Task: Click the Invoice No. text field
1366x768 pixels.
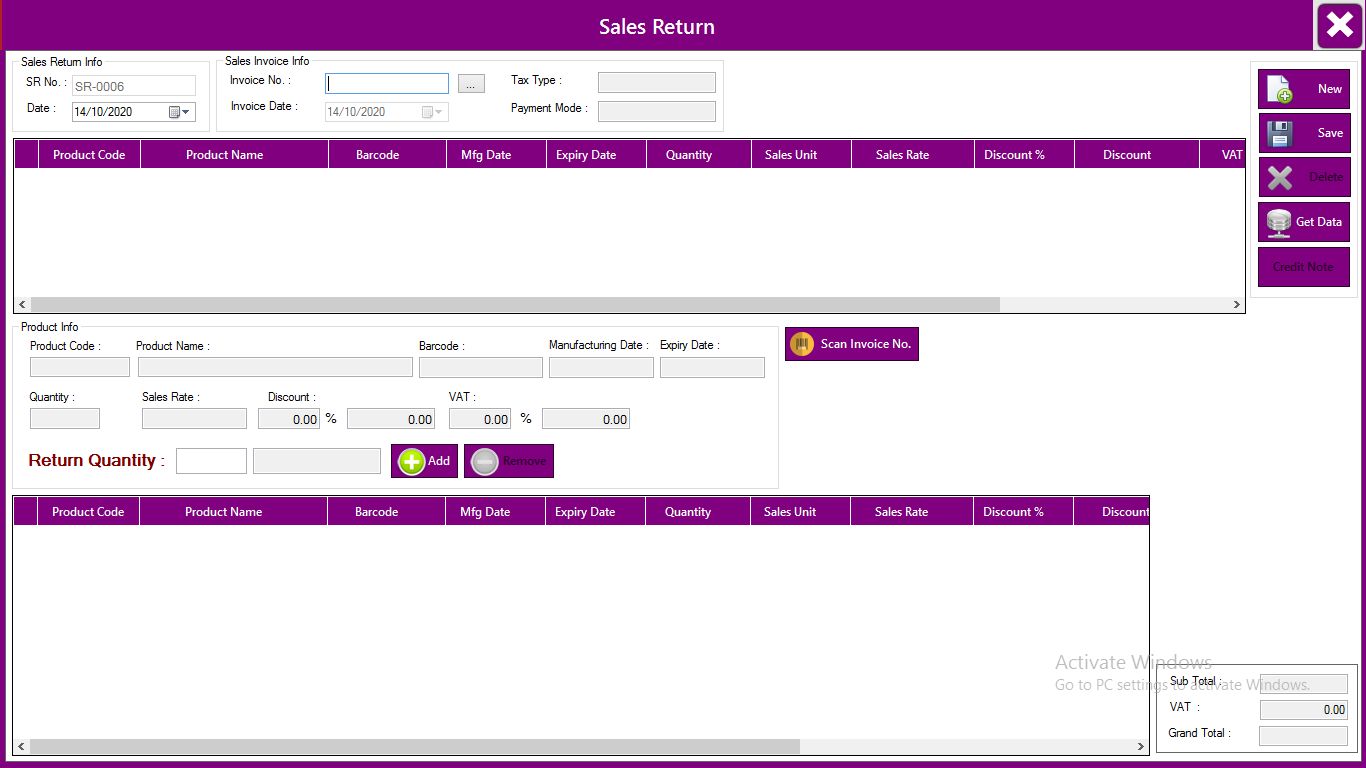Action: 387,84
